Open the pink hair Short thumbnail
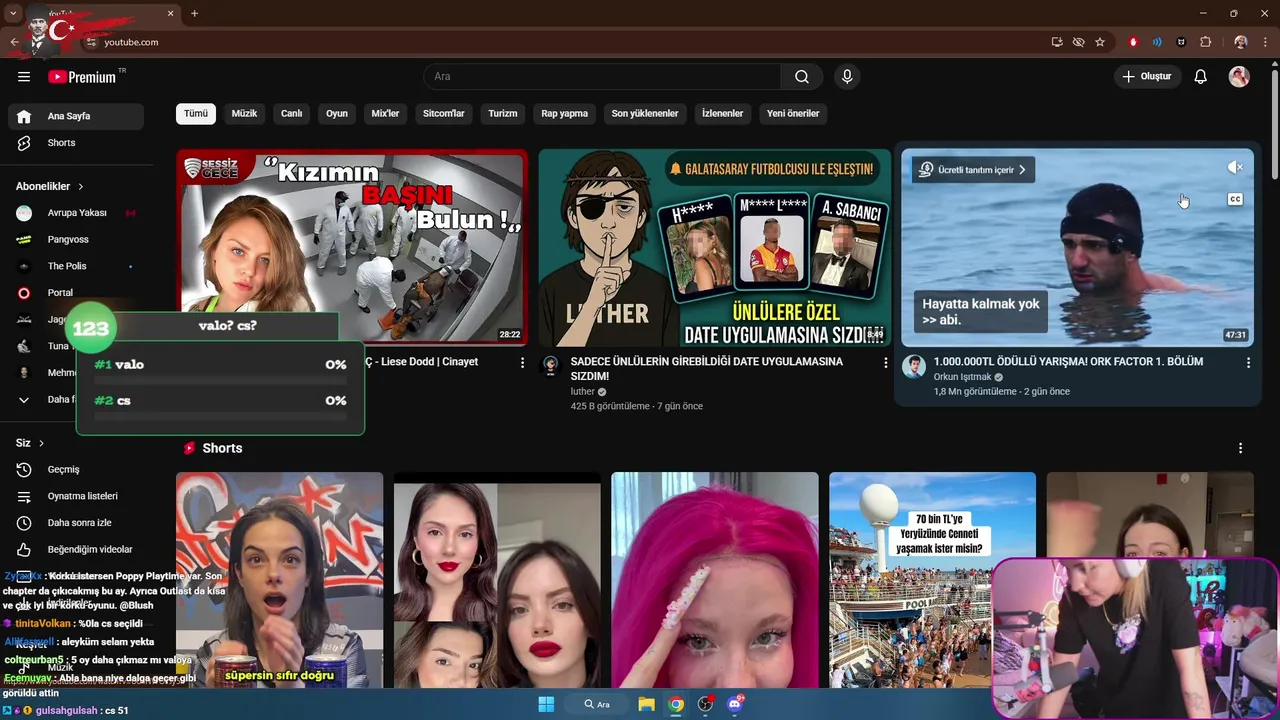The image size is (1280, 720). pyautogui.click(x=715, y=580)
